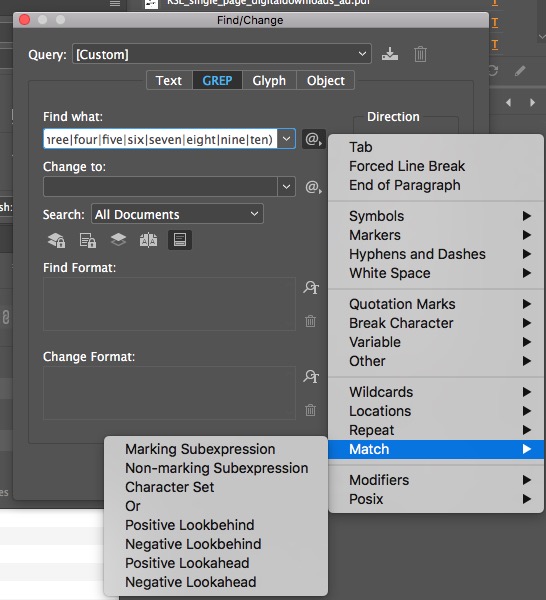This screenshot has width=546, height=600.
Task: Expand Change to history dropdown
Action: point(286,187)
